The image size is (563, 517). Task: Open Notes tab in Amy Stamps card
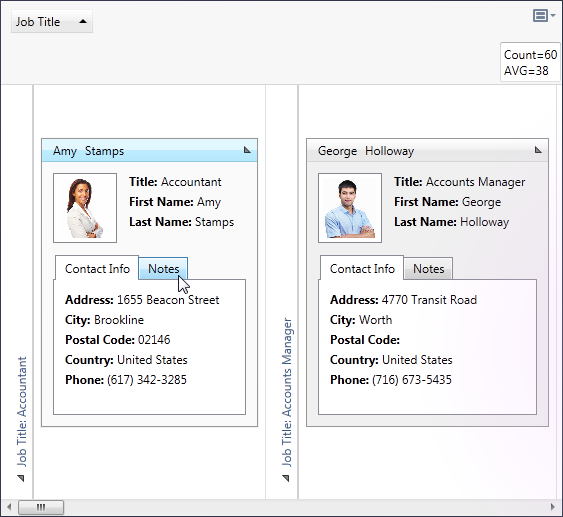163,269
